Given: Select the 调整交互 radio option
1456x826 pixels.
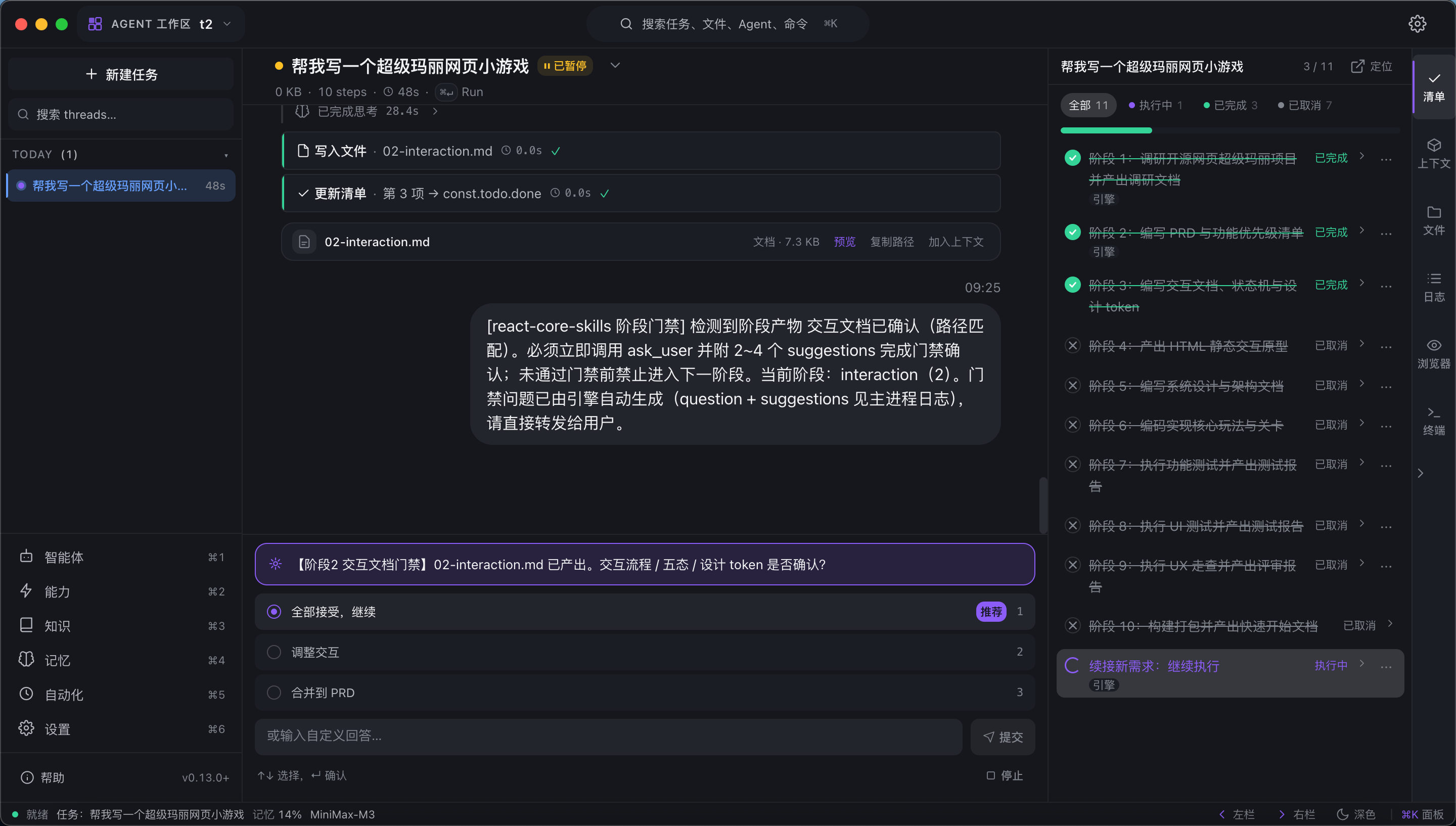Looking at the screenshot, I should [x=274, y=652].
